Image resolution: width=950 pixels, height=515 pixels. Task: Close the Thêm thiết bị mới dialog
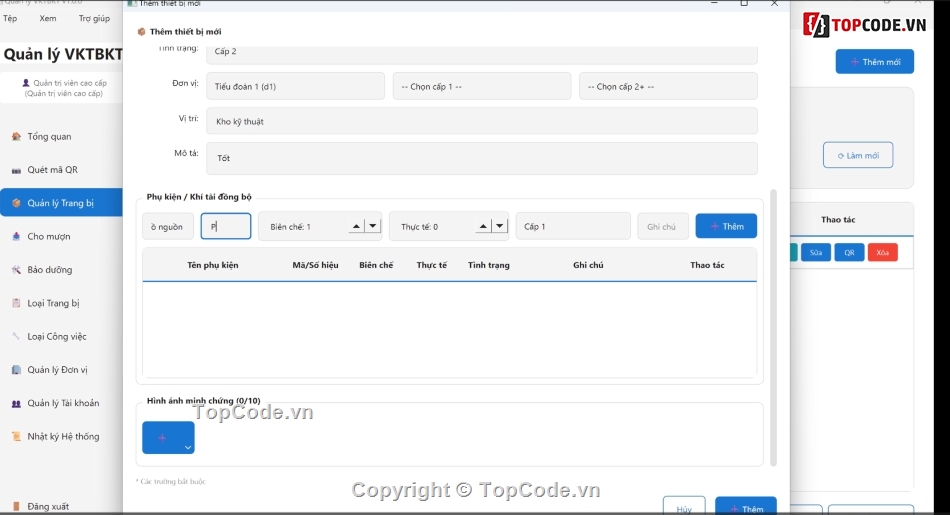[774, 4]
